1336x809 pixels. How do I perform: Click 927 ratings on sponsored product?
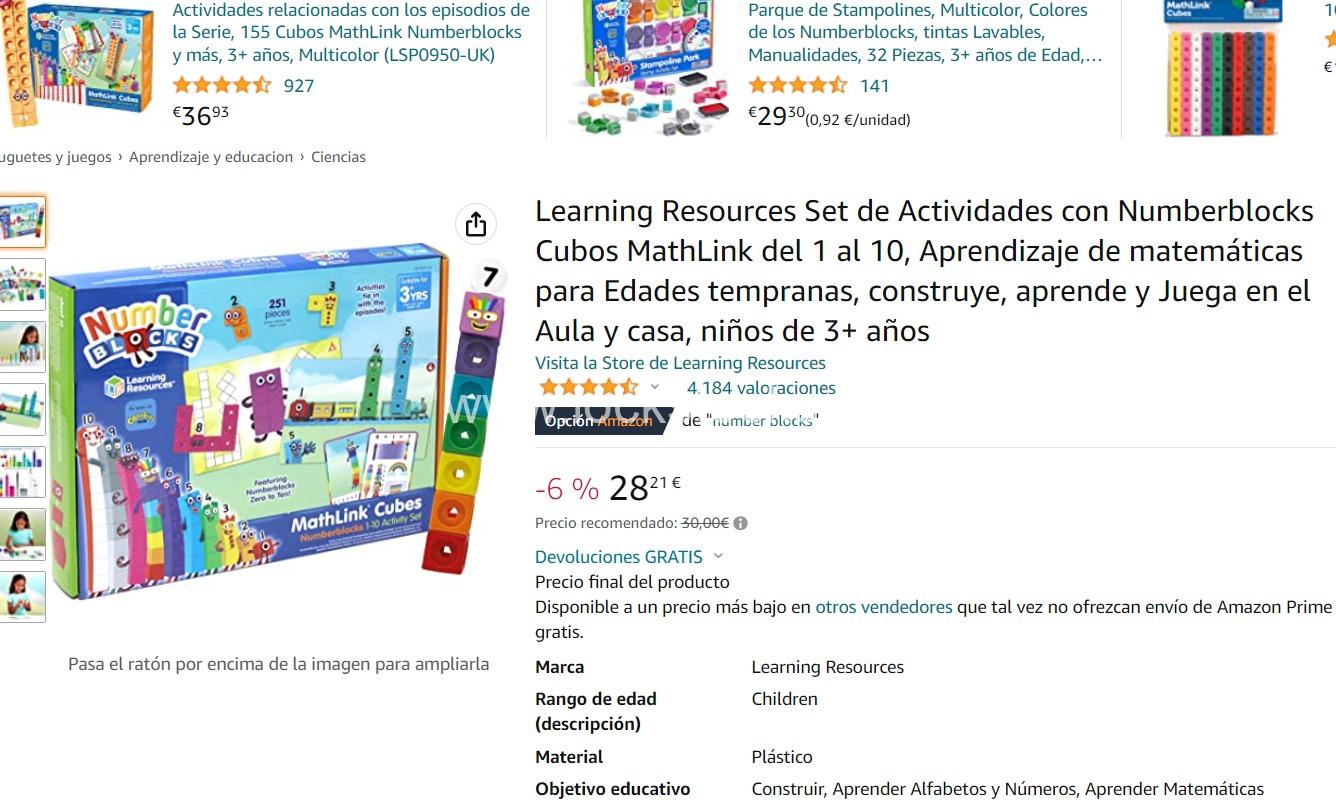tap(299, 85)
